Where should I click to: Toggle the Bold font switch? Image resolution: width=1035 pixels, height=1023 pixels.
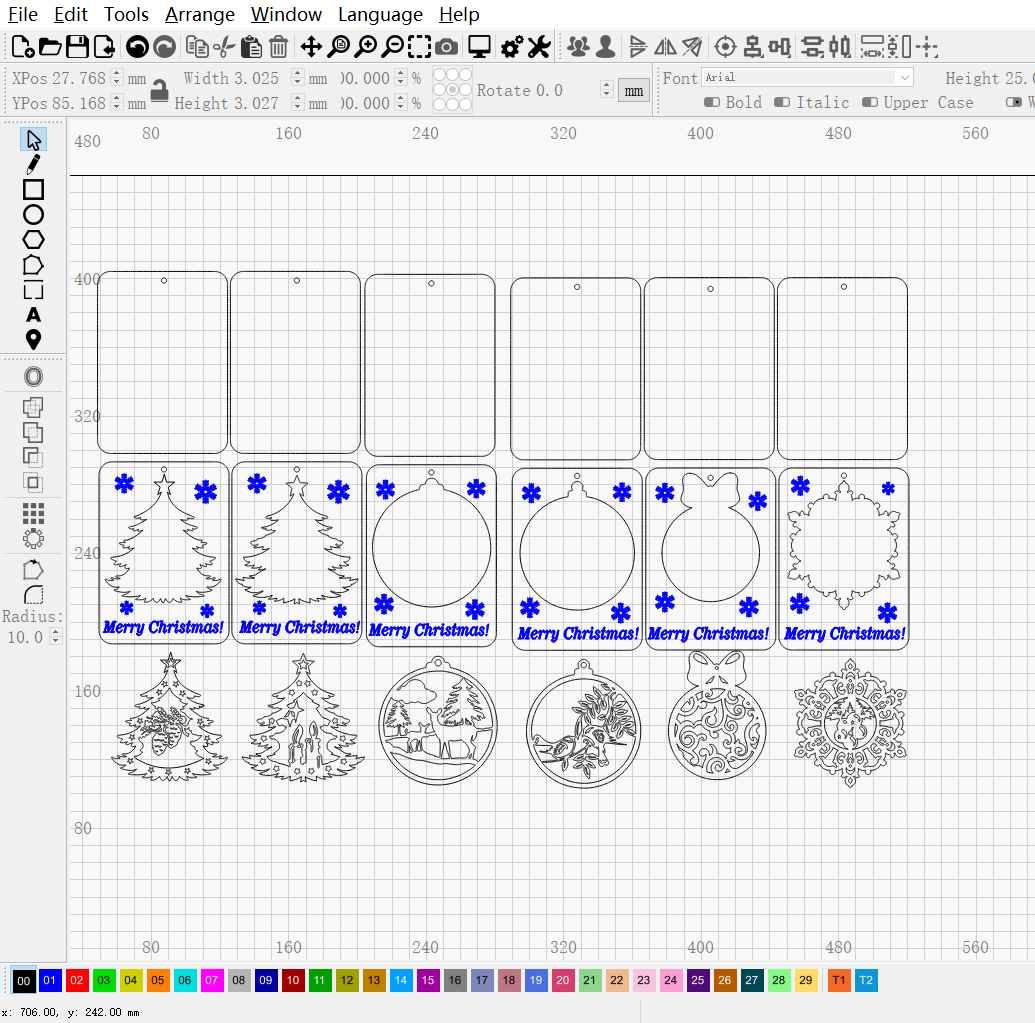click(712, 102)
